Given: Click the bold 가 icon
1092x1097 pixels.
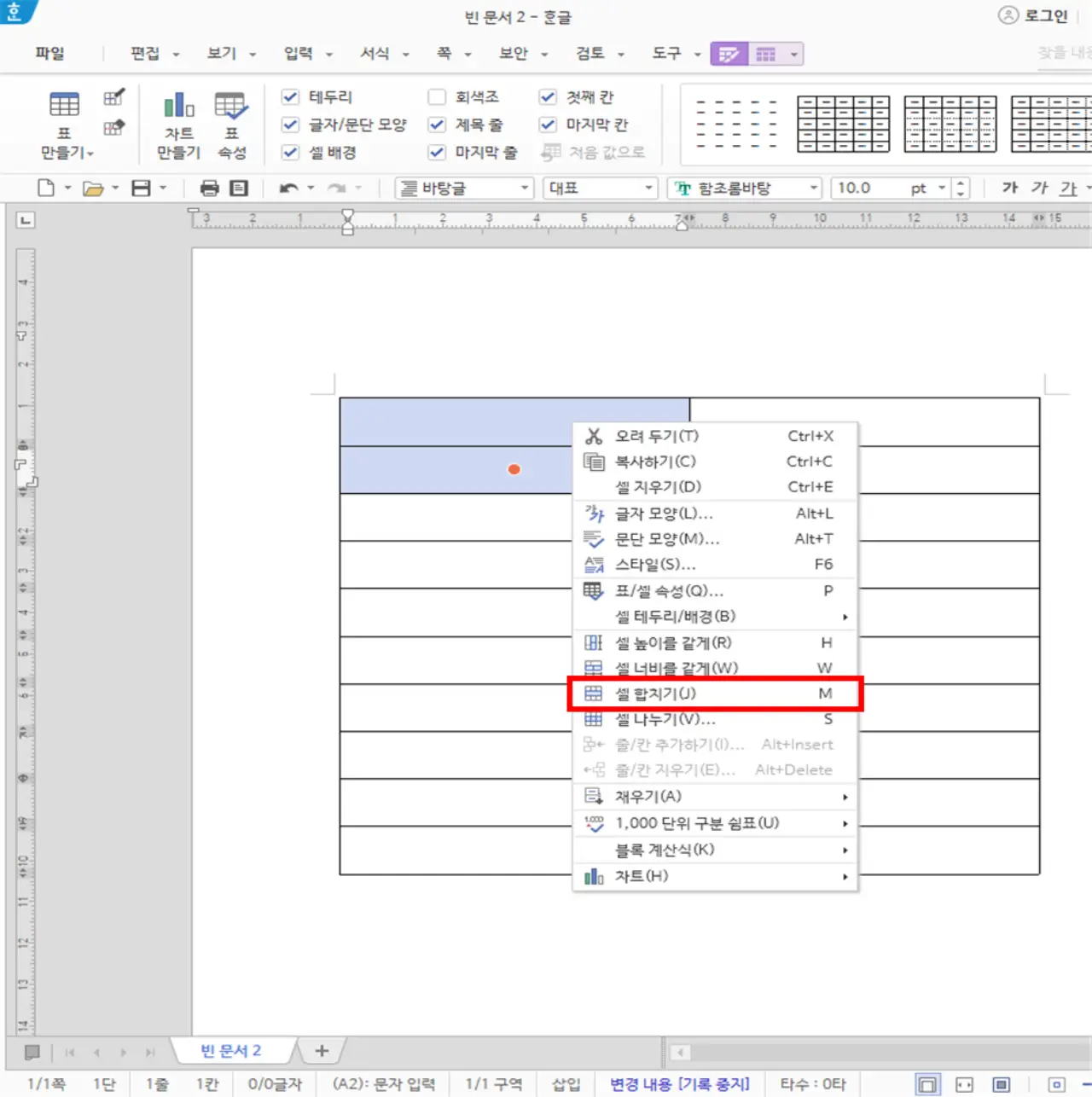Looking at the screenshot, I should click(1010, 188).
